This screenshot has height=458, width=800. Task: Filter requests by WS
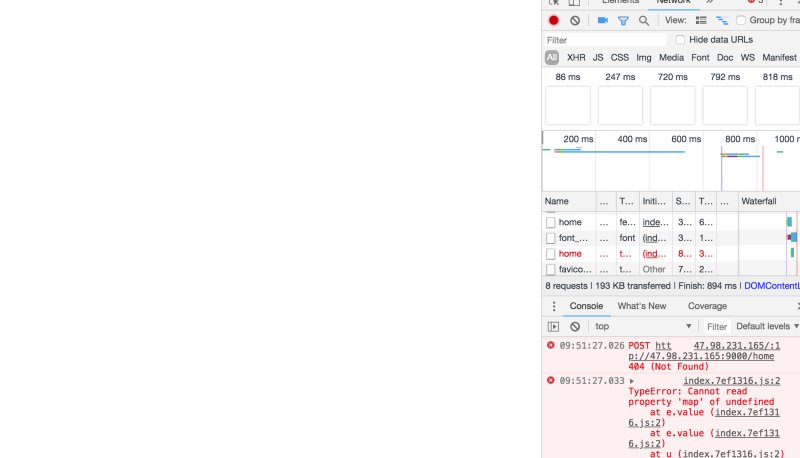point(748,58)
